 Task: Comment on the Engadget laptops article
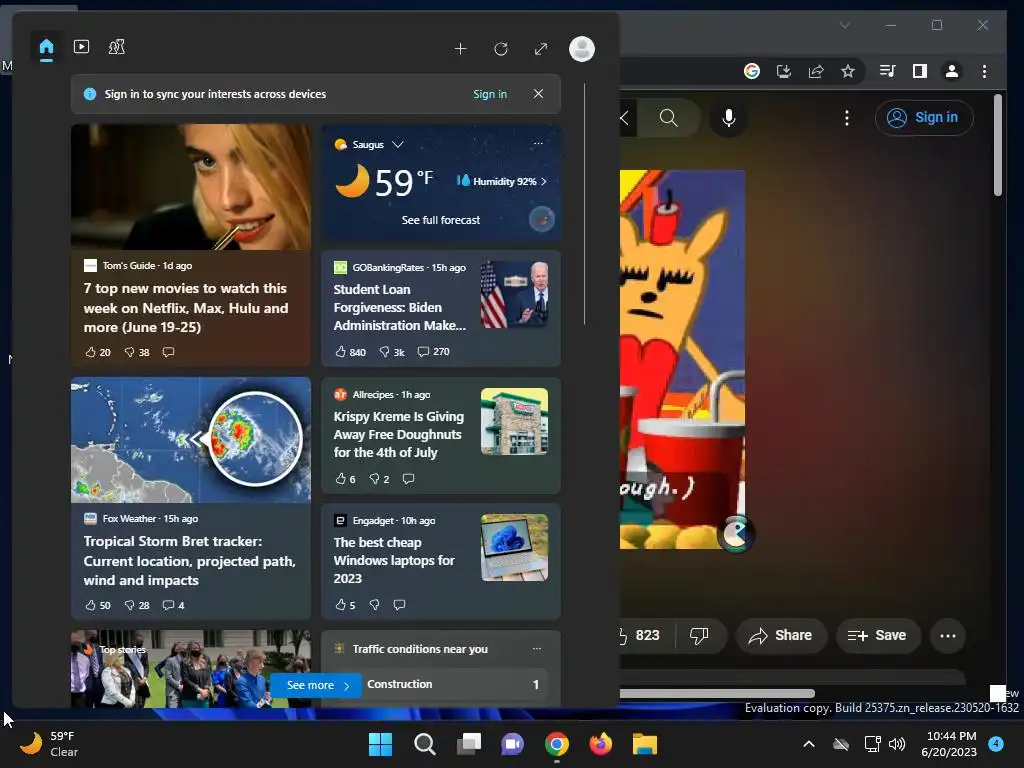399,605
